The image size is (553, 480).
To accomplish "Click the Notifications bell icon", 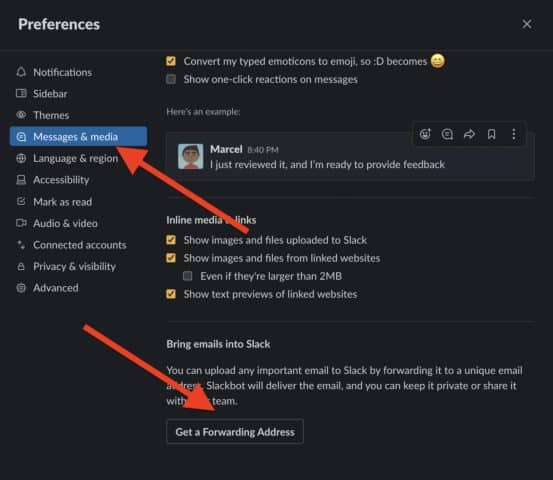I will pos(21,72).
